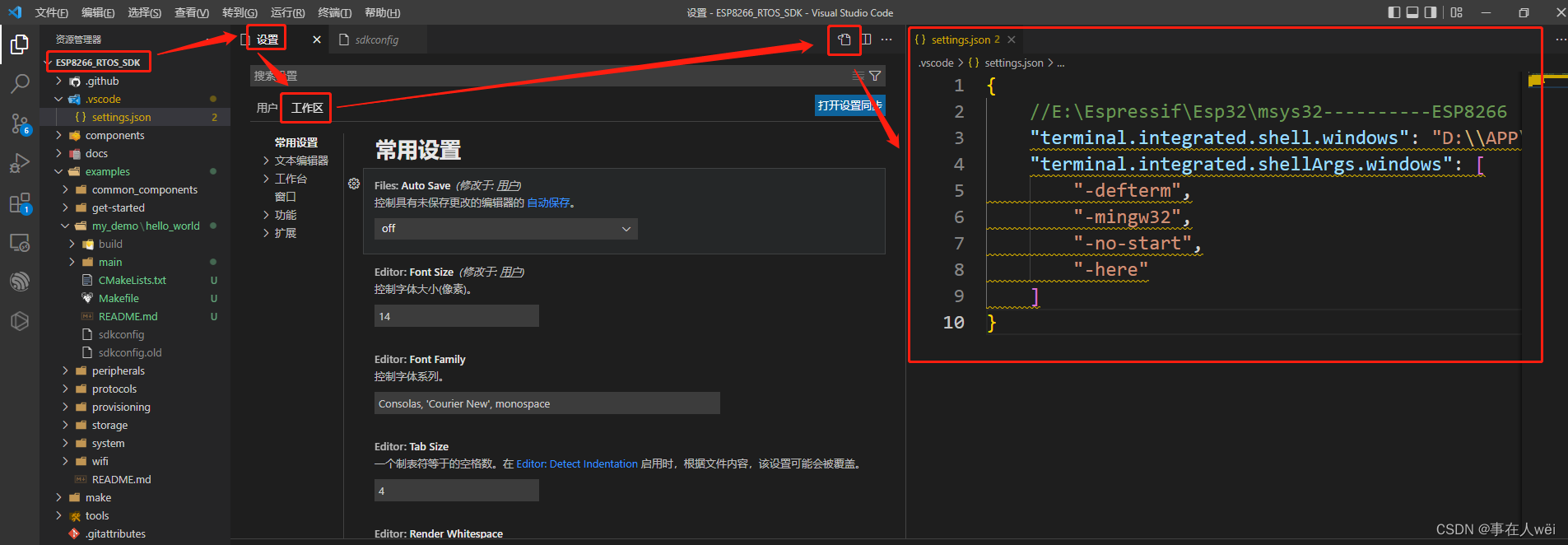
Task: Open the 终端(T) menu
Action: [334, 12]
